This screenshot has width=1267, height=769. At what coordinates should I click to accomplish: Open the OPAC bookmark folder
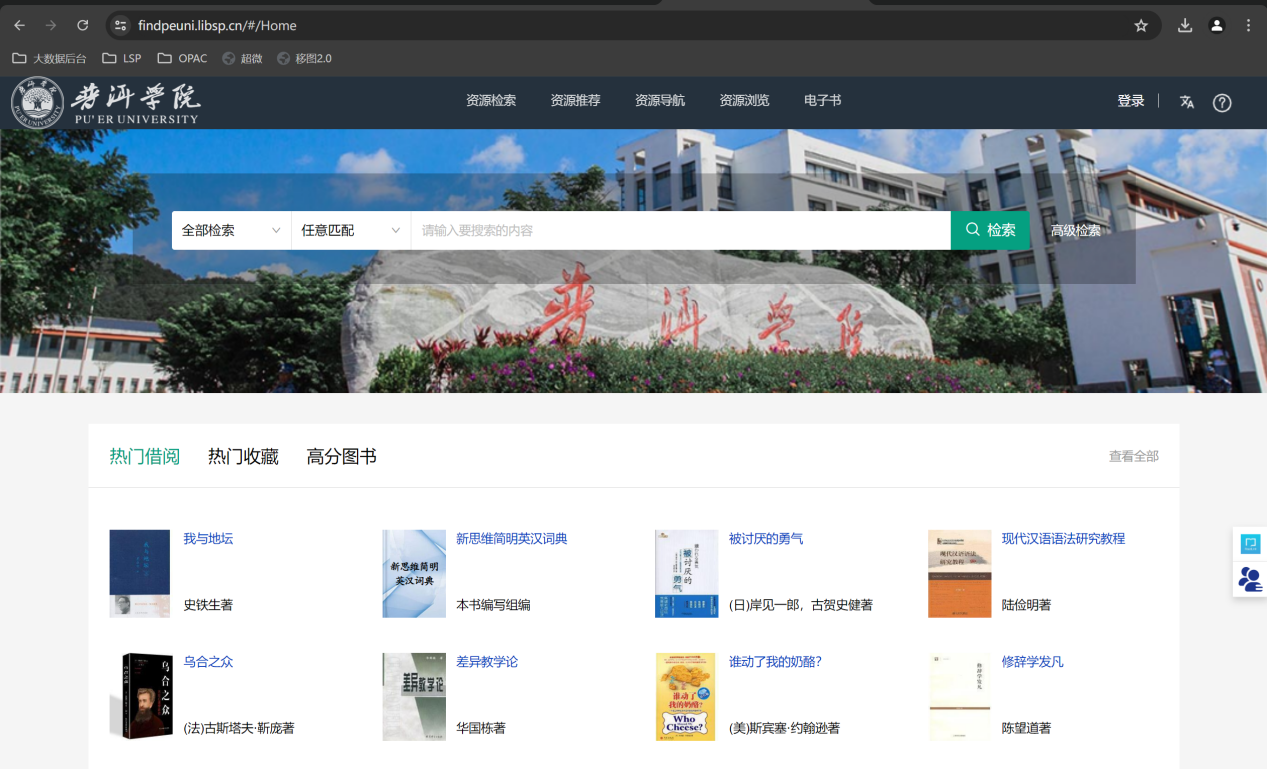pyautogui.click(x=182, y=58)
